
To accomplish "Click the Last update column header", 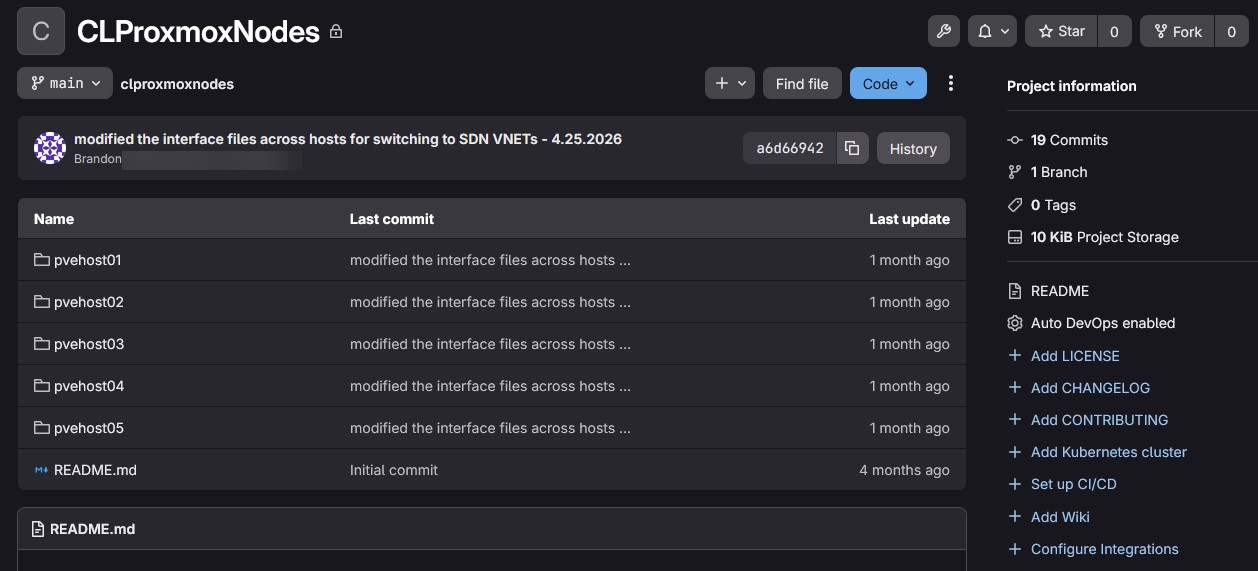I will tap(909, 219).
